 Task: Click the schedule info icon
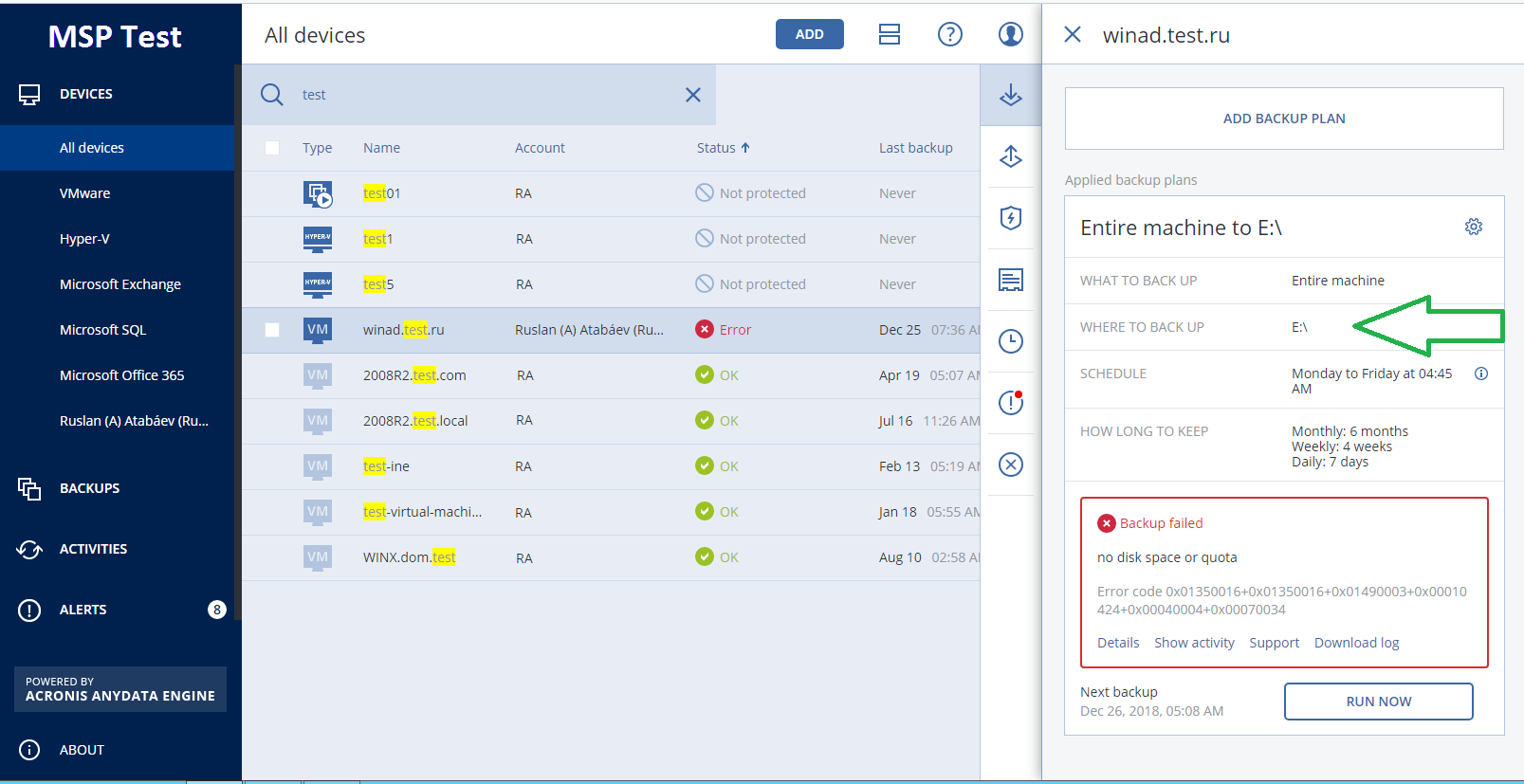pos(1481,374)
